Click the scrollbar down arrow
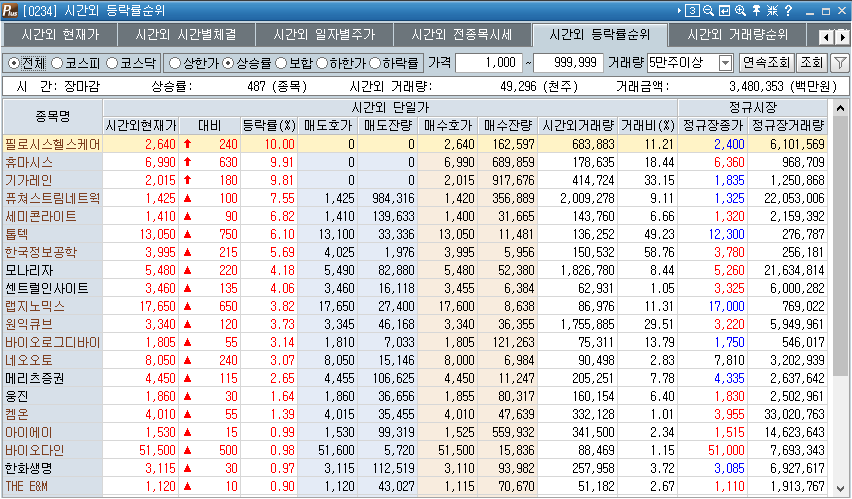Image resolution: width=852 pixels, height=499 pixels. (x=840, y=488)
